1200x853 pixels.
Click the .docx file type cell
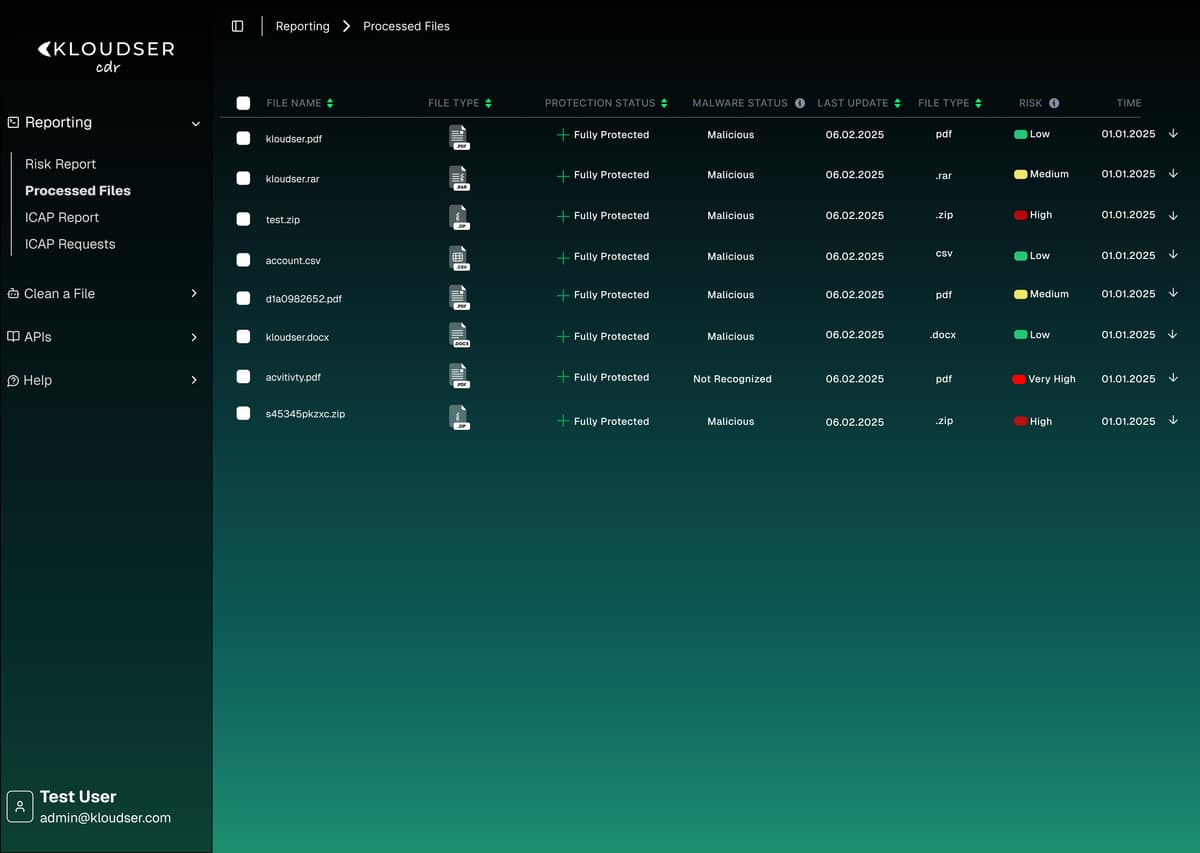coord(943,335)
